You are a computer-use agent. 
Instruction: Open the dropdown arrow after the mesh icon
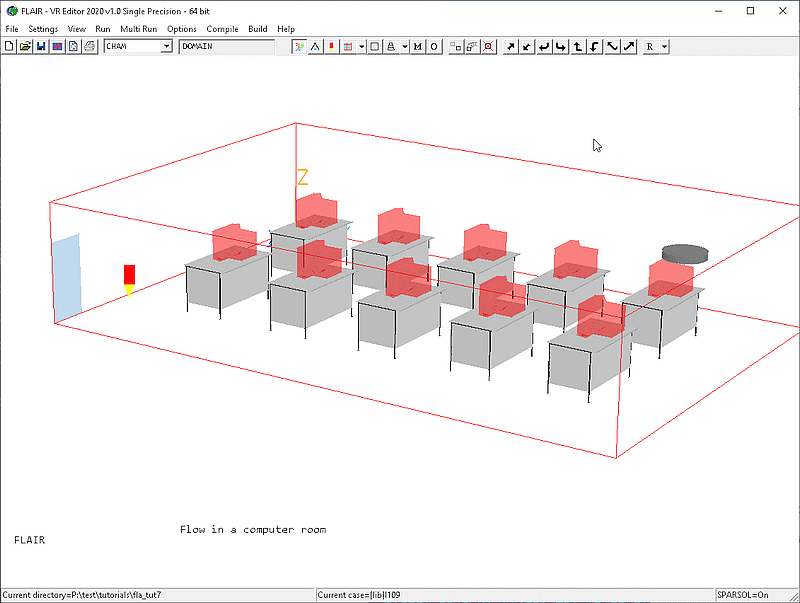click(361, 46)
